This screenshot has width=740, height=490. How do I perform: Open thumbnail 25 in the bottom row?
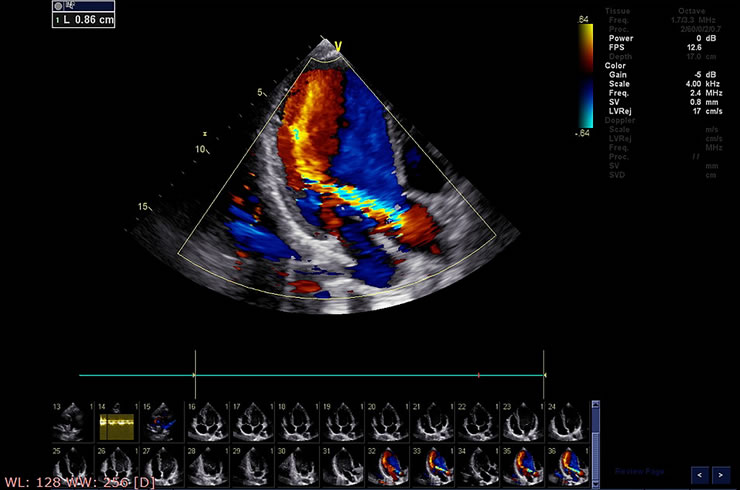[x=71, y=466]
